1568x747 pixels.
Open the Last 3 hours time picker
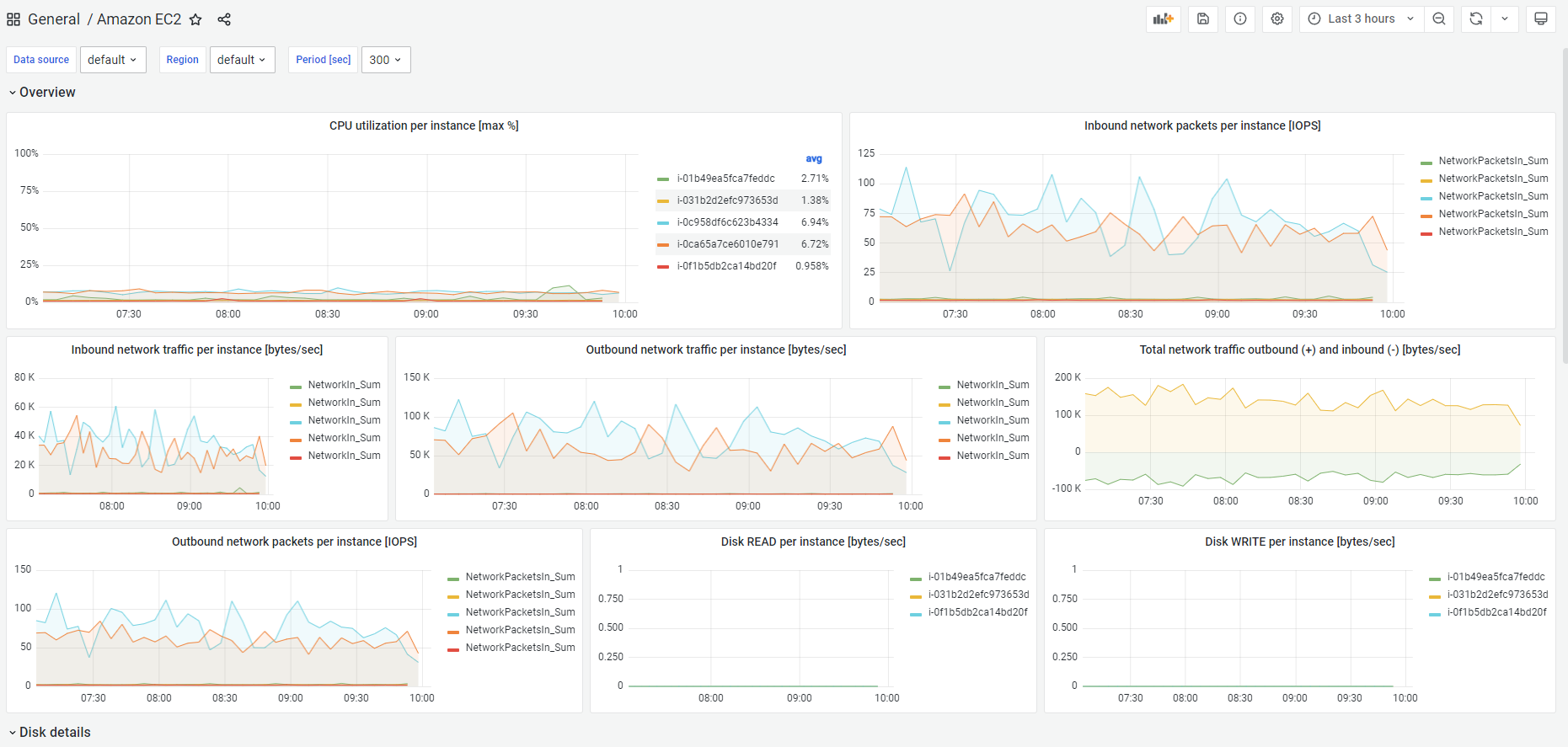pos(1362,19)
